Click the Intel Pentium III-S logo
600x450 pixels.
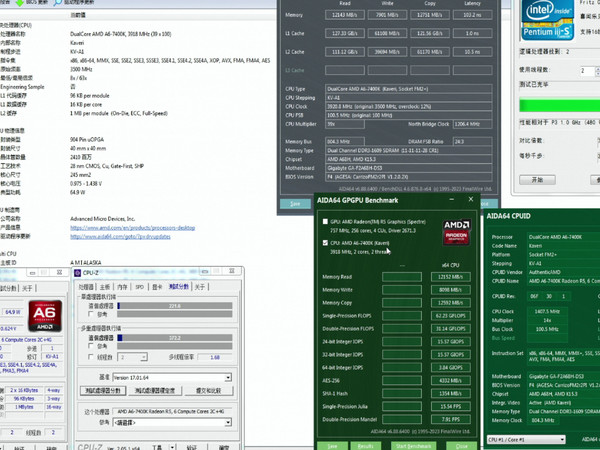point(548,20)
